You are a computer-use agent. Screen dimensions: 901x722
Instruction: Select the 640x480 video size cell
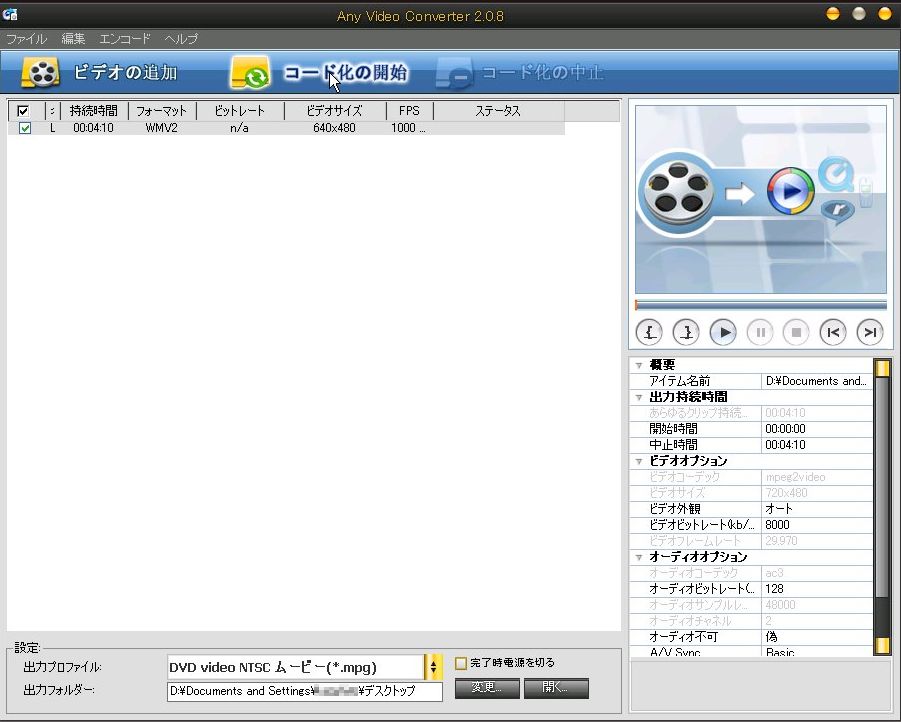tap(334, 128)
